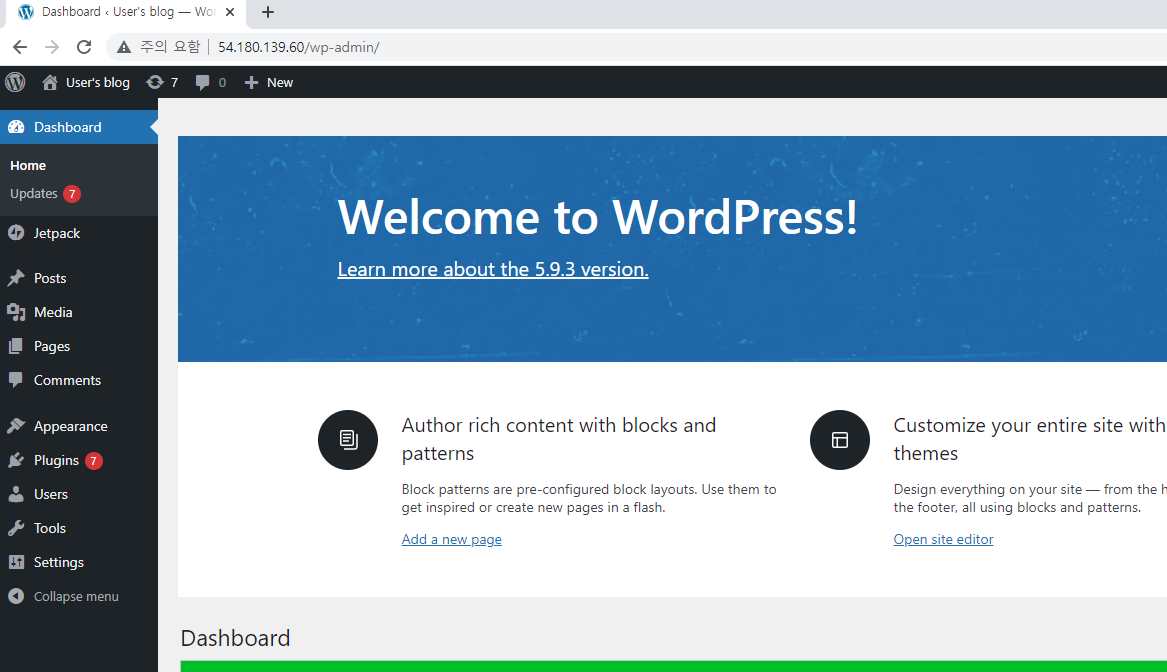
Task: Click the Dashboard gauge icon in sidebar
Action: (16, 127)
